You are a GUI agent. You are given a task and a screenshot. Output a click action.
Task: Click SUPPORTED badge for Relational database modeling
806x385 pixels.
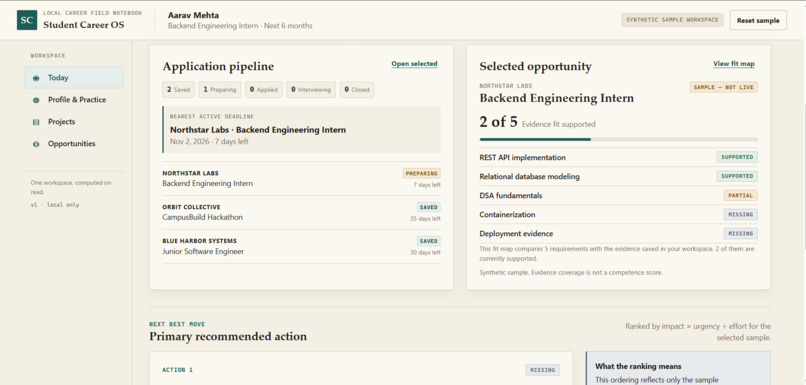click(737, 176)
